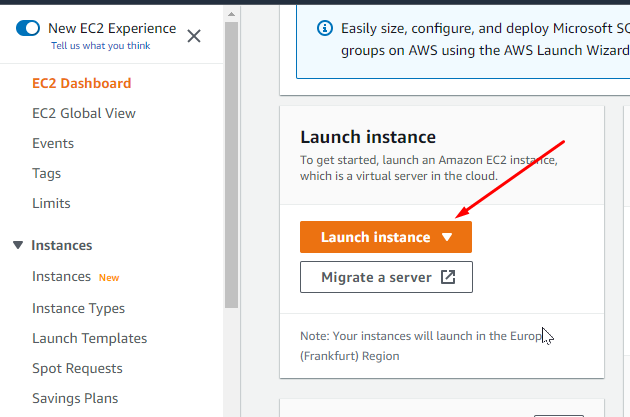Click the Migrate a server button
The width and height of the screenshot is (630, 417).
386,277
